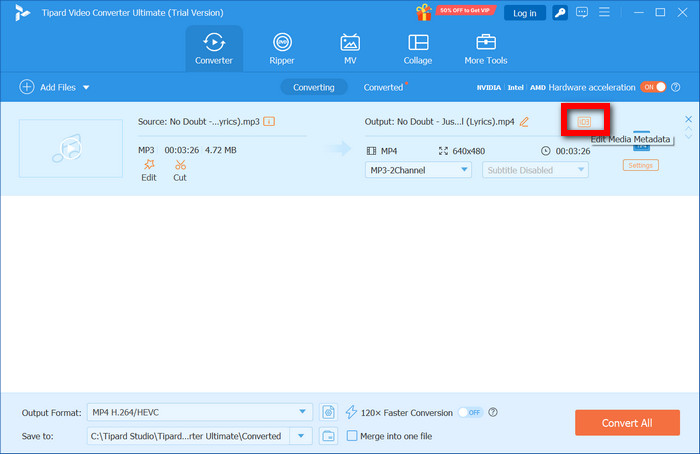Switch to the Converted tab

coord(383,87)
